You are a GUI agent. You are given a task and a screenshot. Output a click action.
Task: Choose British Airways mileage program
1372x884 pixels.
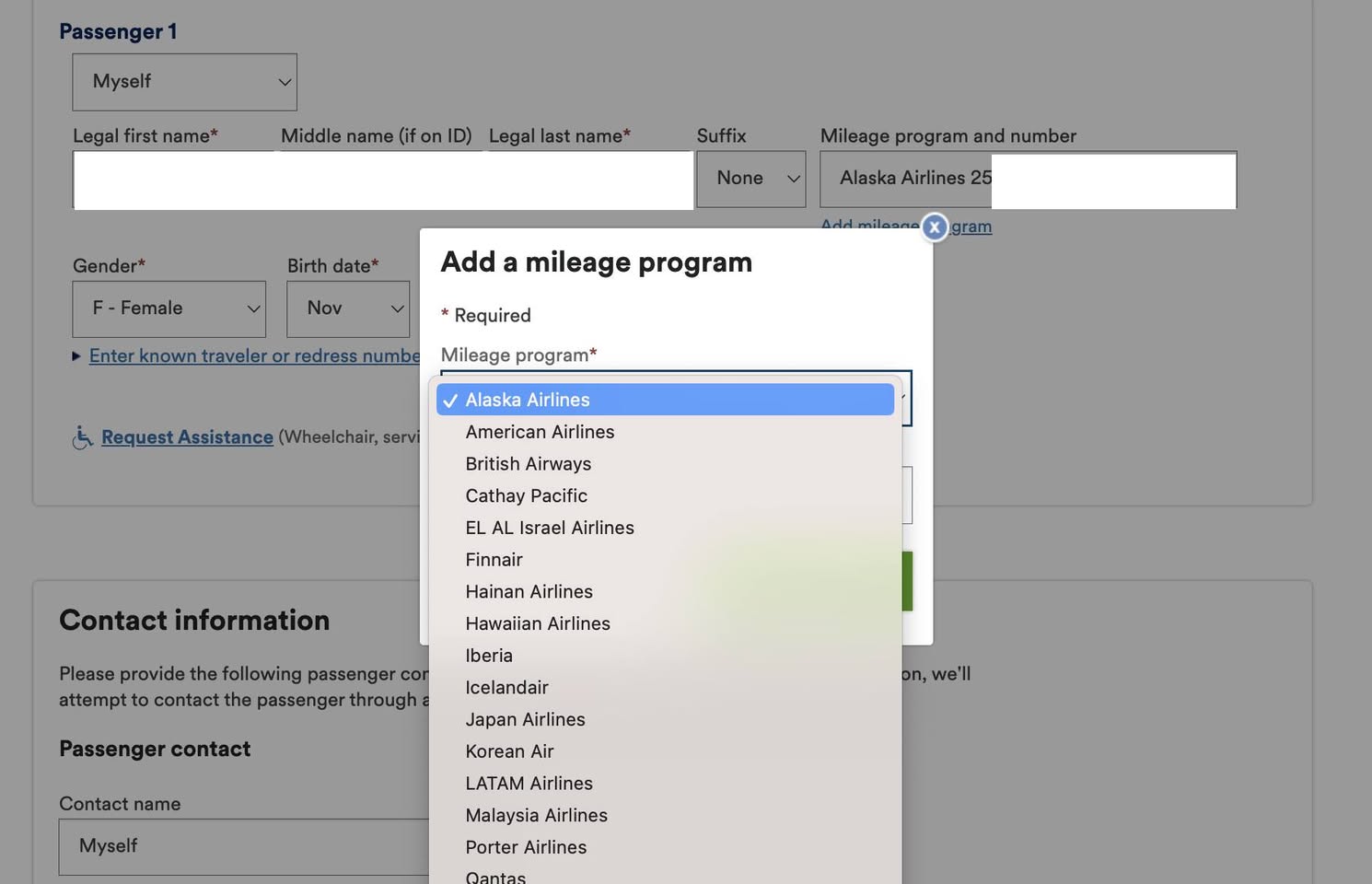pos(528,464)
